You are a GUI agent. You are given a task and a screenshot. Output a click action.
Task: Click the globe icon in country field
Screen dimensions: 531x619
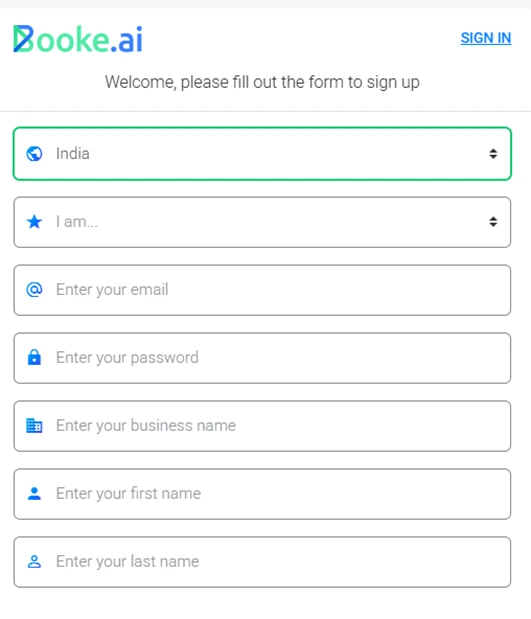[x=34, y=154]
